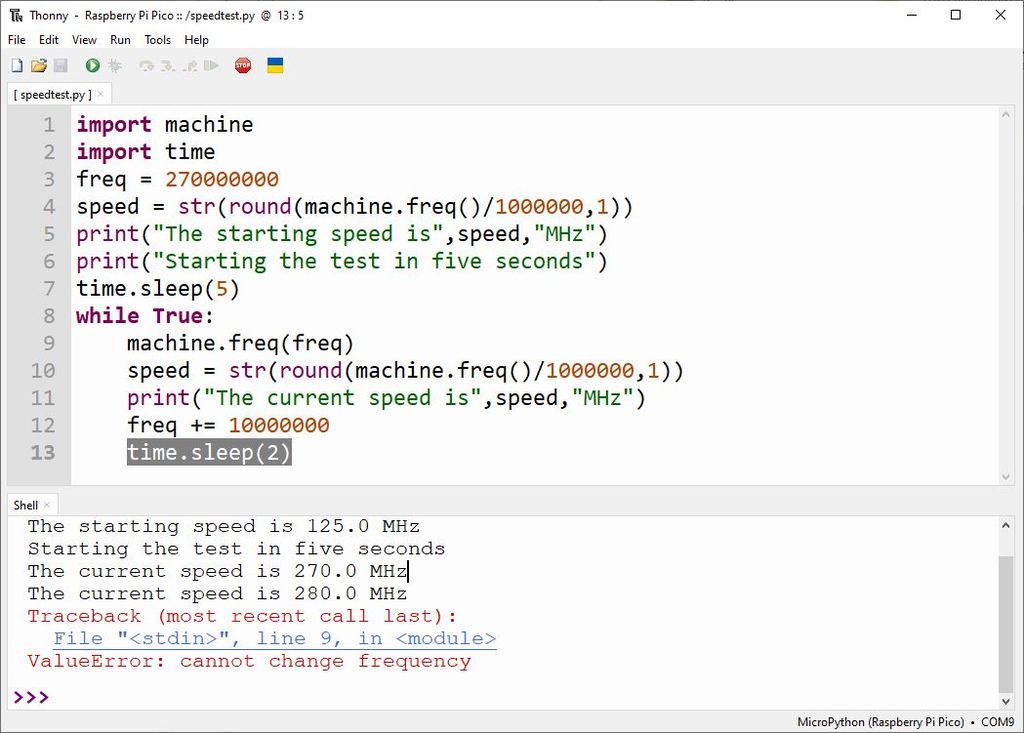
Task: Click the Thonny app logo in title bar
Action: tap(16, 15)
